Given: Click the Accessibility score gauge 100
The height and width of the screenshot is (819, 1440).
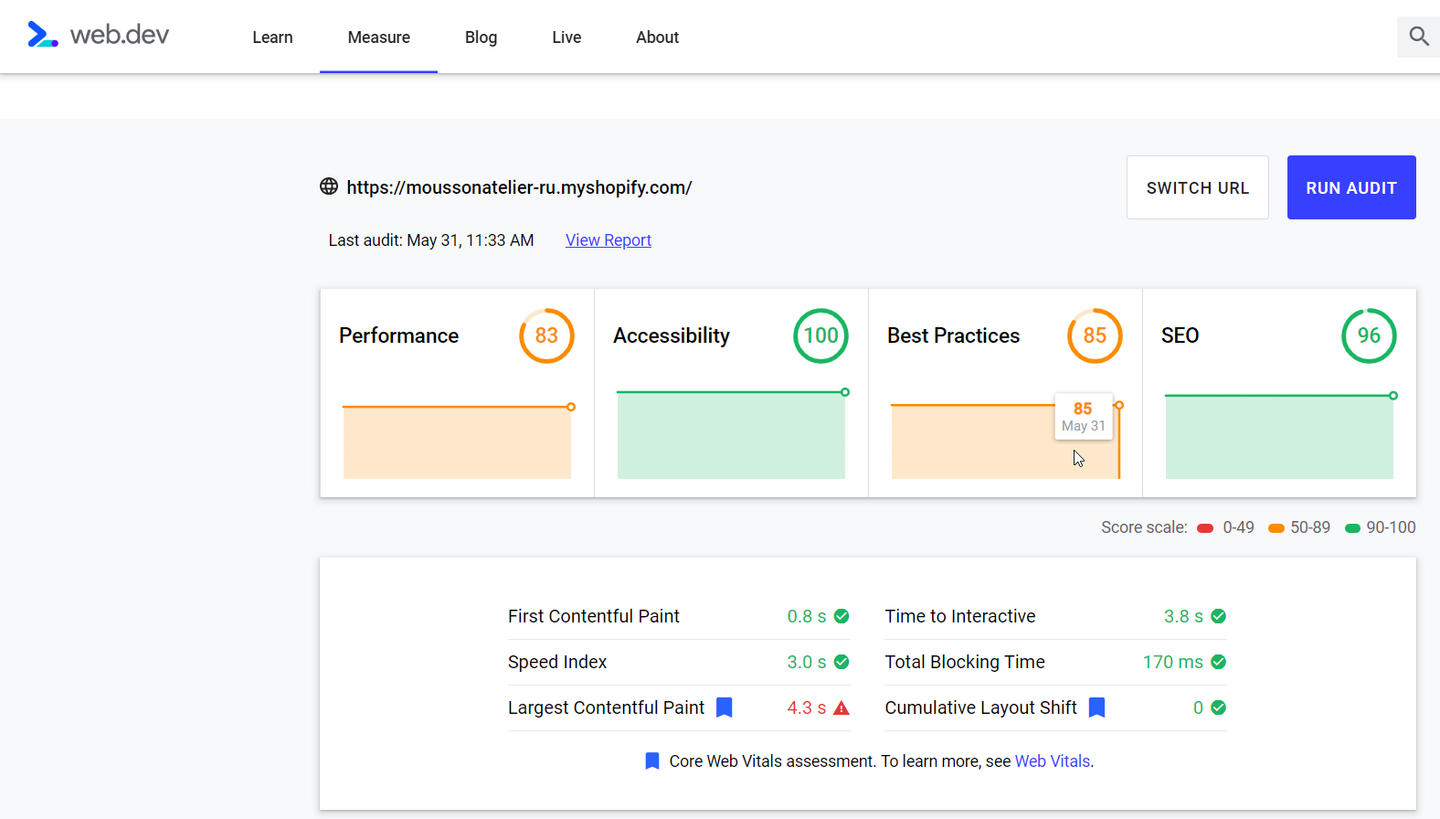Looking at the screenshot, I should pyautogui.click(x=821, y=336).
